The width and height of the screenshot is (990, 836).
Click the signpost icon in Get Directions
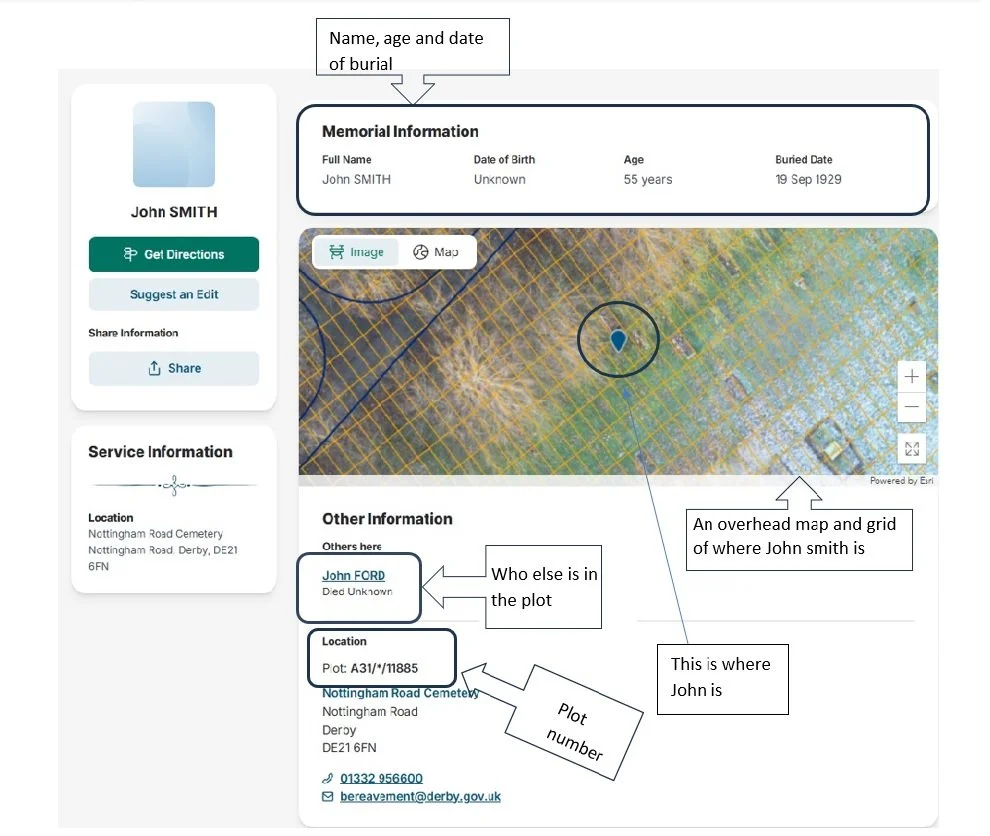[x=130, y=254]
